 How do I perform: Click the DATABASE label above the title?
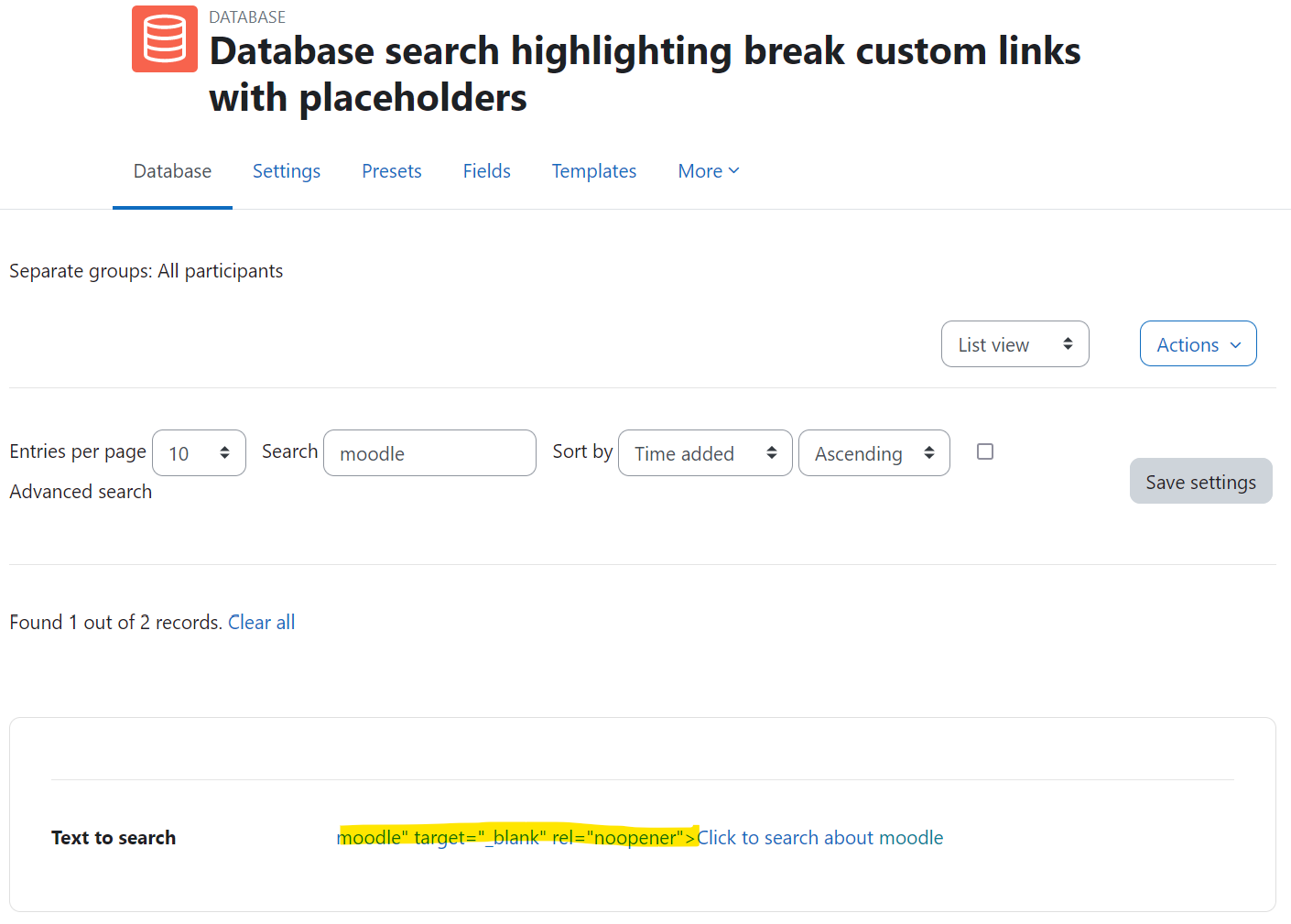click(247, 17)
